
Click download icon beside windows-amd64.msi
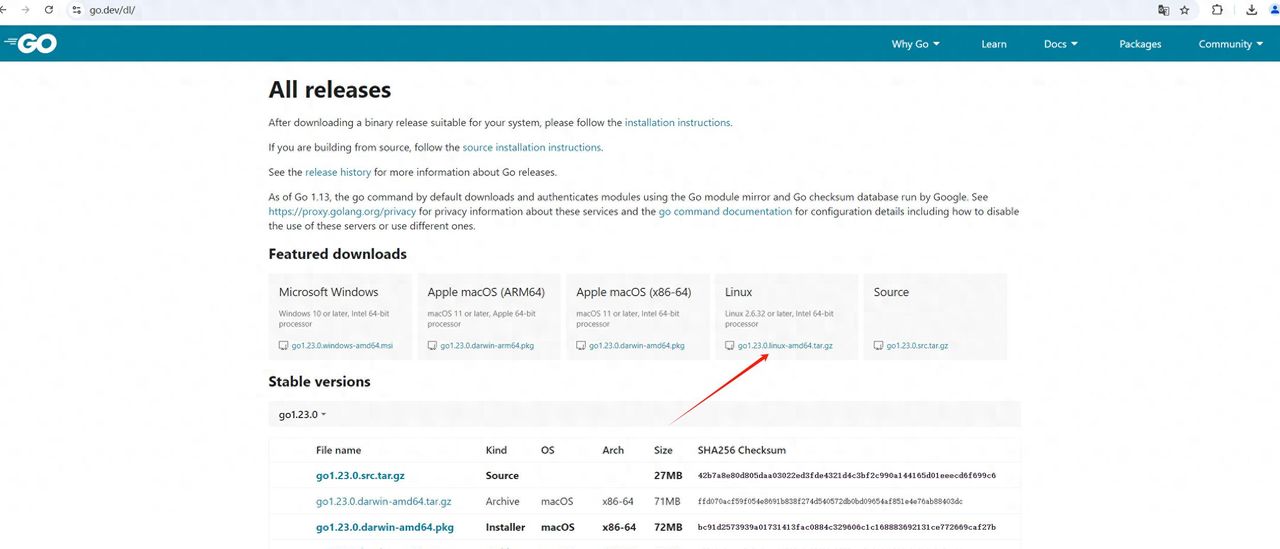(283, 346)
